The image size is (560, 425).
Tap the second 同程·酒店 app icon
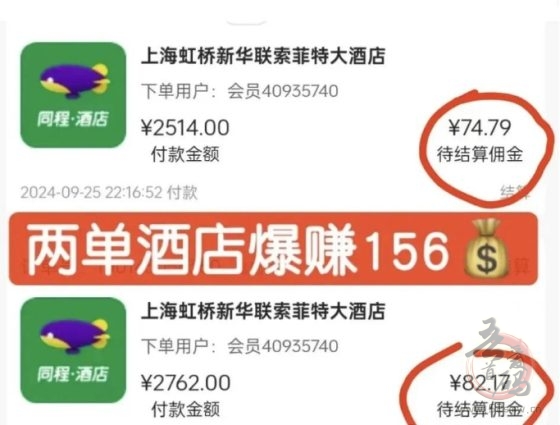73,350
